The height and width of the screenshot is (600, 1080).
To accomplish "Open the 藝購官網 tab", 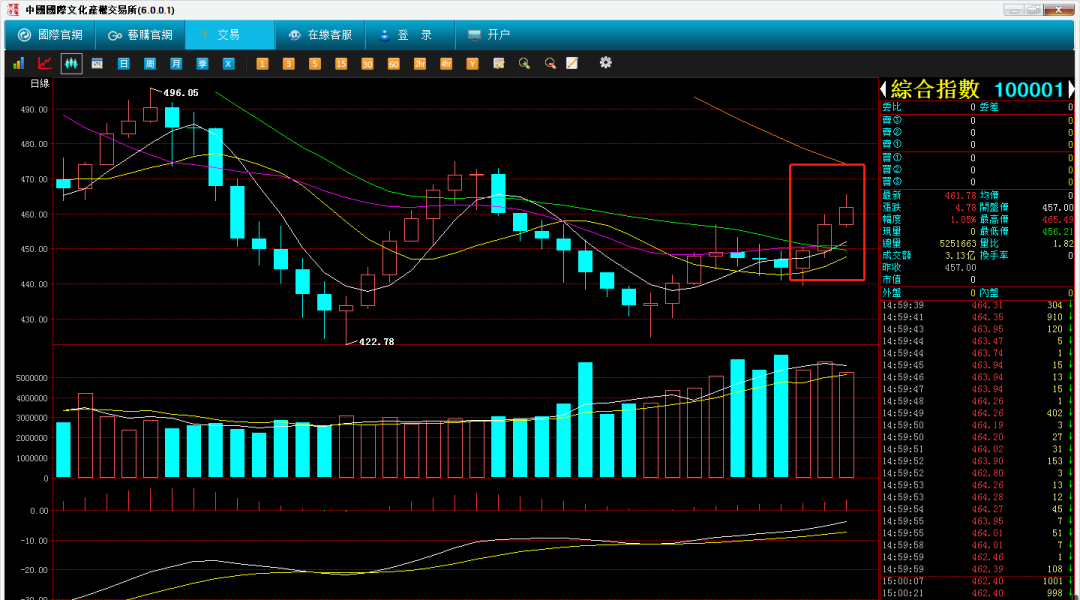I will click(x=141, y=35).
